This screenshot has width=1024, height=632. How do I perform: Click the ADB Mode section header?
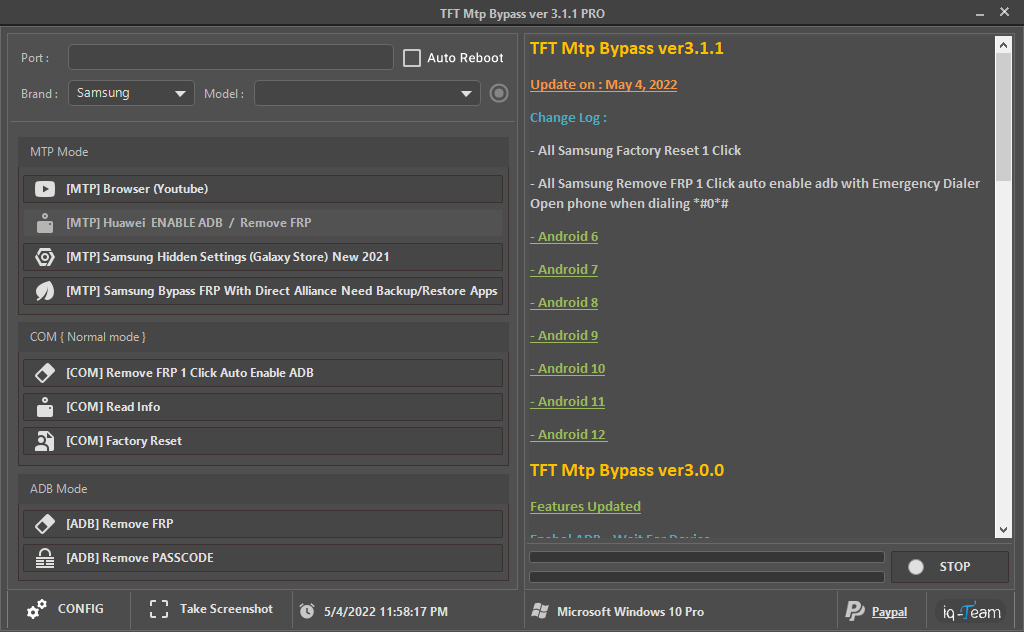pos(263,489)
